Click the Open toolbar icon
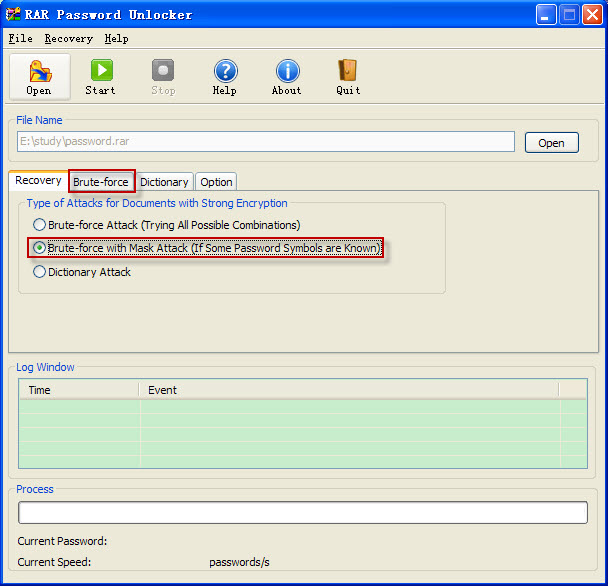608x586 pixels. 40,77
